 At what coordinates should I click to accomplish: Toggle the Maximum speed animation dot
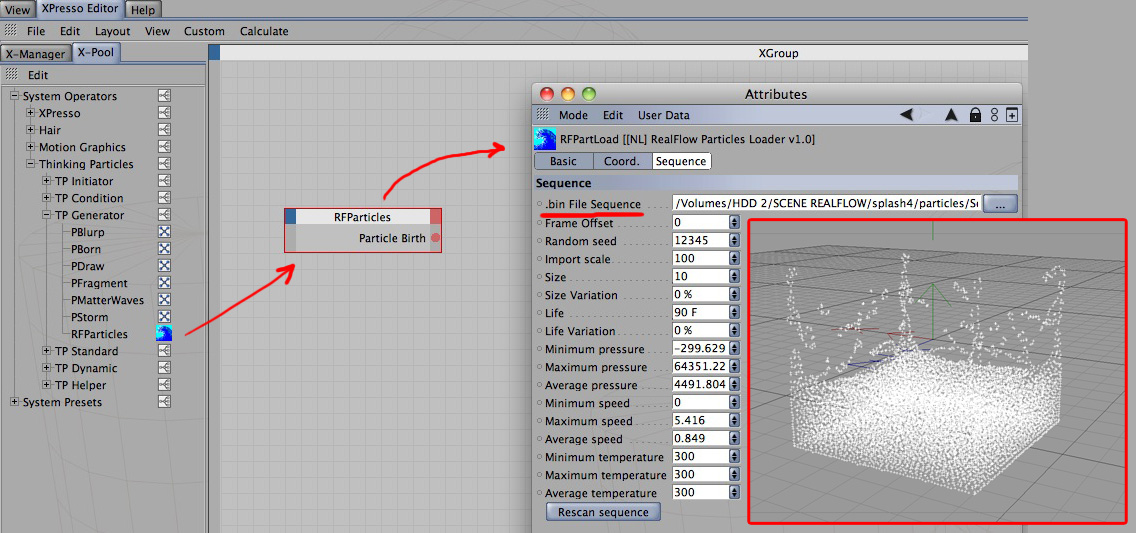click(540, 421)
